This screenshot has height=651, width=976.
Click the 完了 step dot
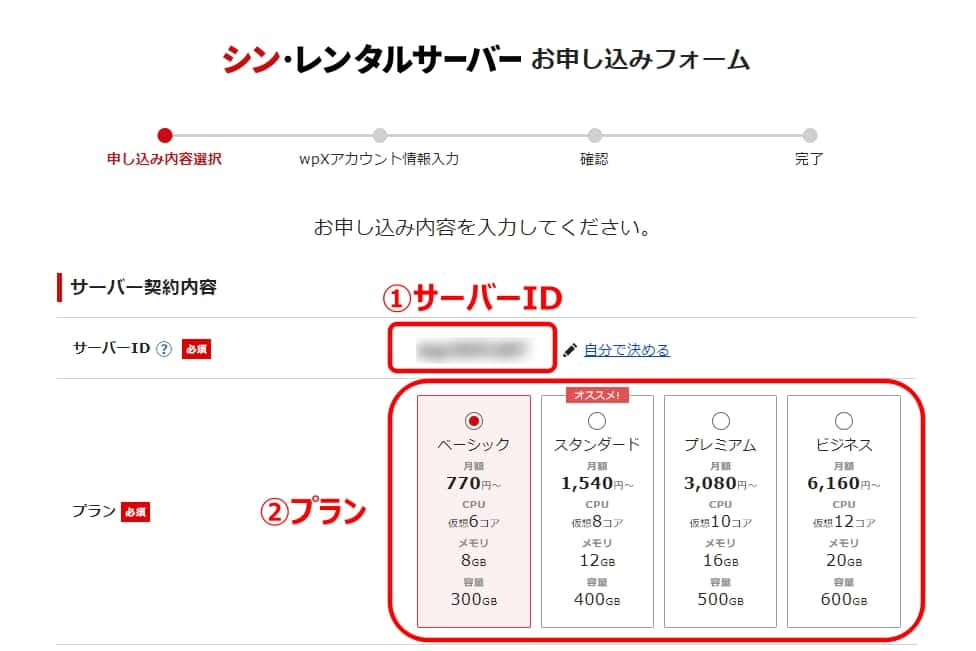click(x=809, y=135)
